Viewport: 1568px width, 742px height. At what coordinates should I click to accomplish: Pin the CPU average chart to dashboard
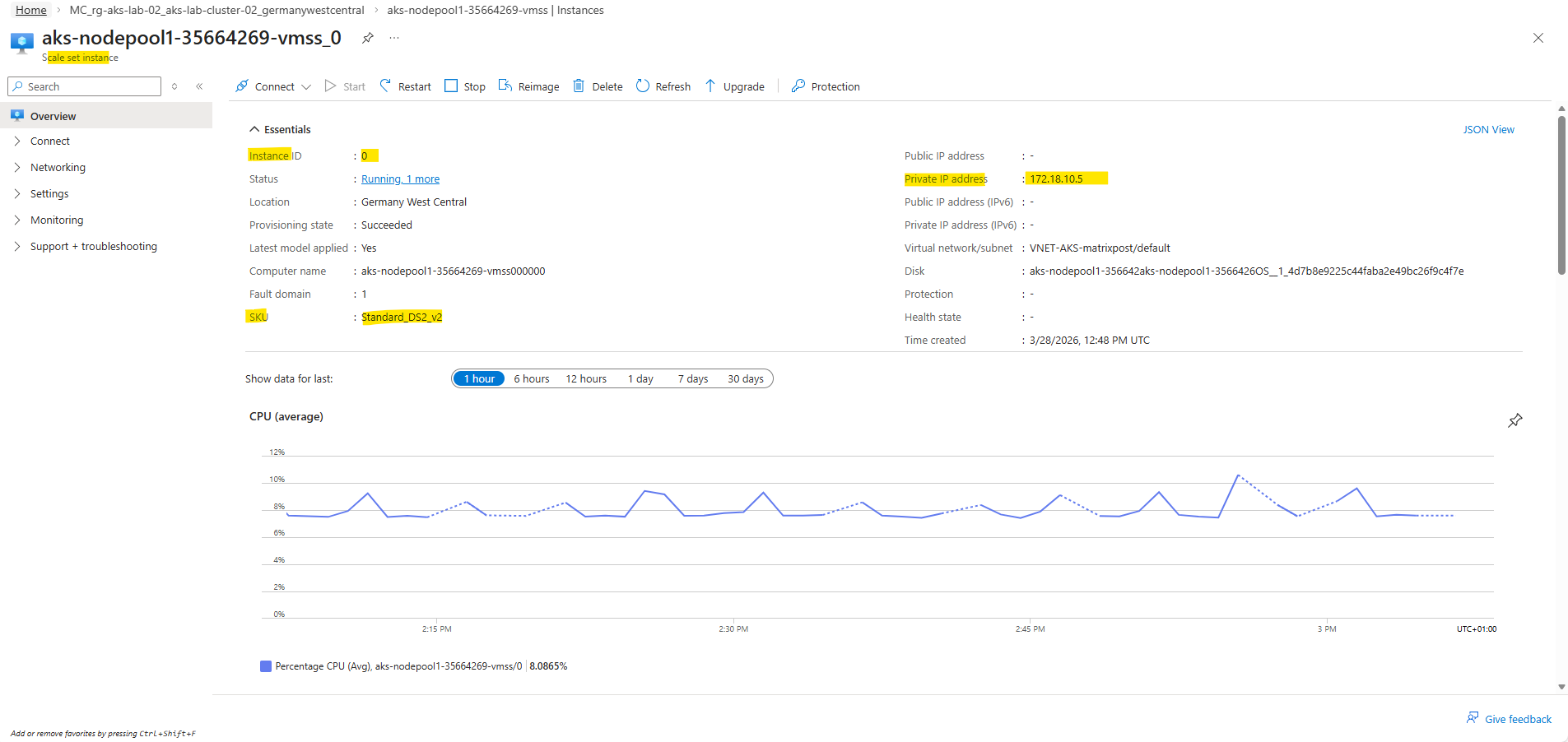point(1514,420)
